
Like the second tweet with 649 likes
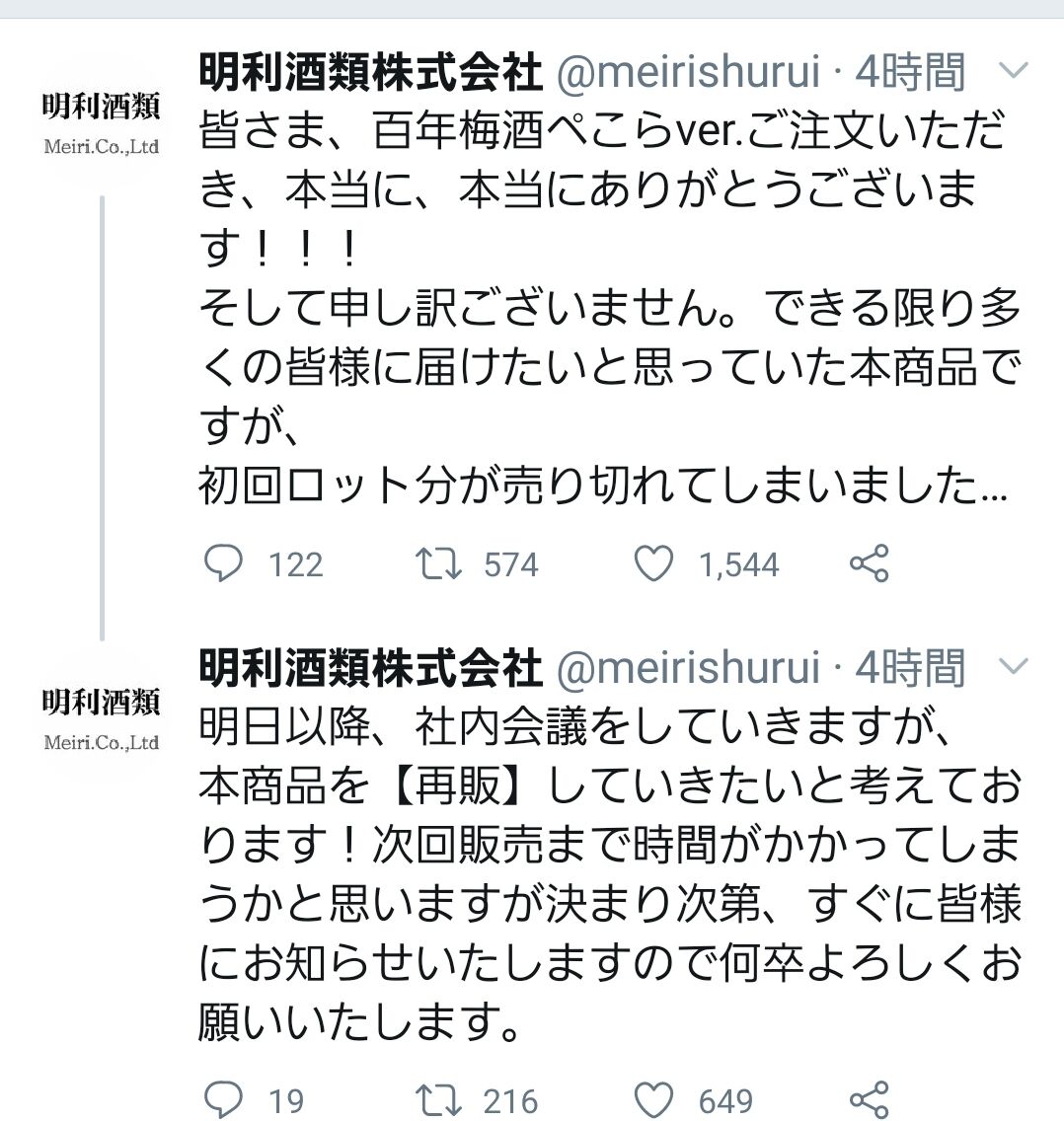(x=652, y=1099)
